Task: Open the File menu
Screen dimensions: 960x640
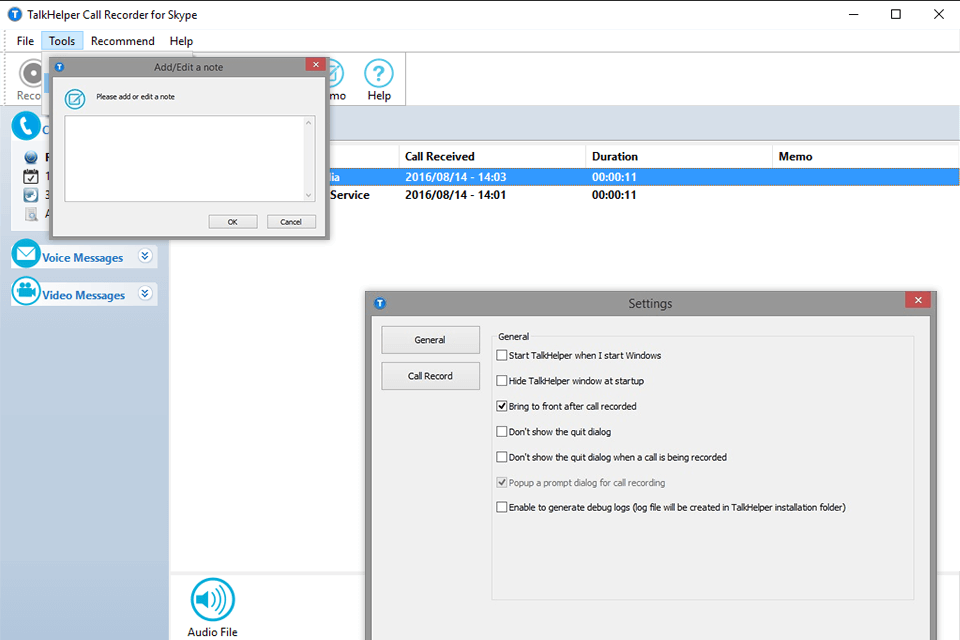Action: (25, 41)
